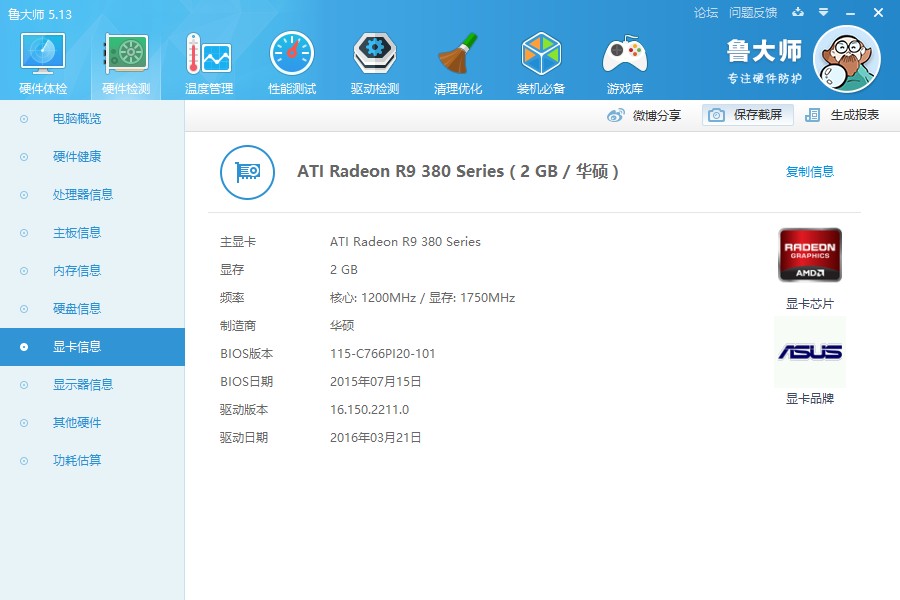Click 保存截屏 button

click(x=747, y=115)
